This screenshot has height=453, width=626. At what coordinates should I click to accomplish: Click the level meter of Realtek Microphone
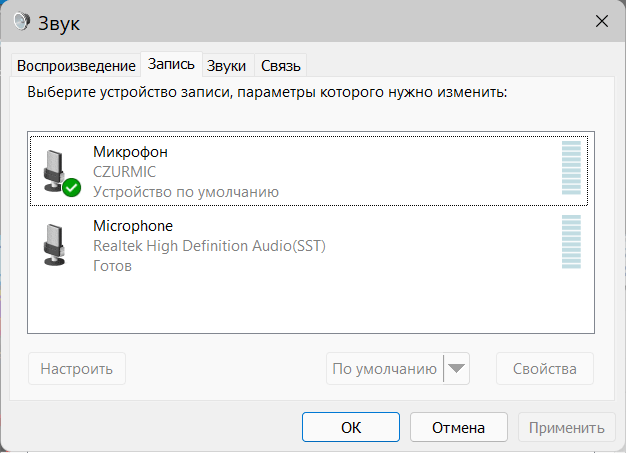[571, 243]
